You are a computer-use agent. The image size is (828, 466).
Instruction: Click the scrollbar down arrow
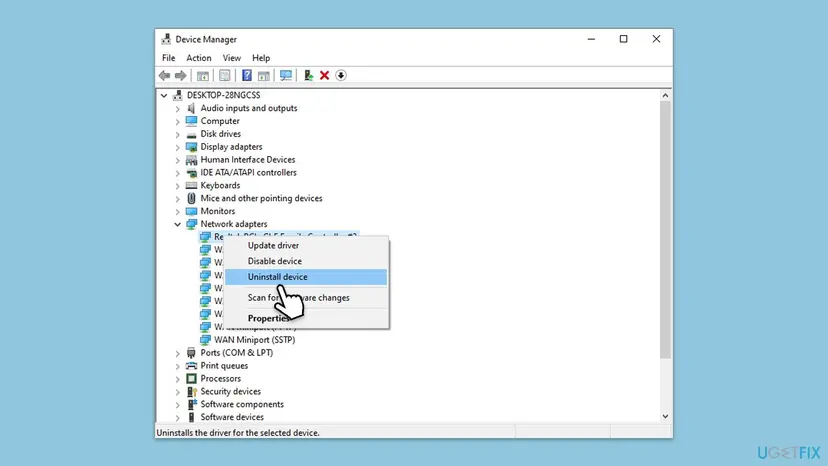pos(665,416)
